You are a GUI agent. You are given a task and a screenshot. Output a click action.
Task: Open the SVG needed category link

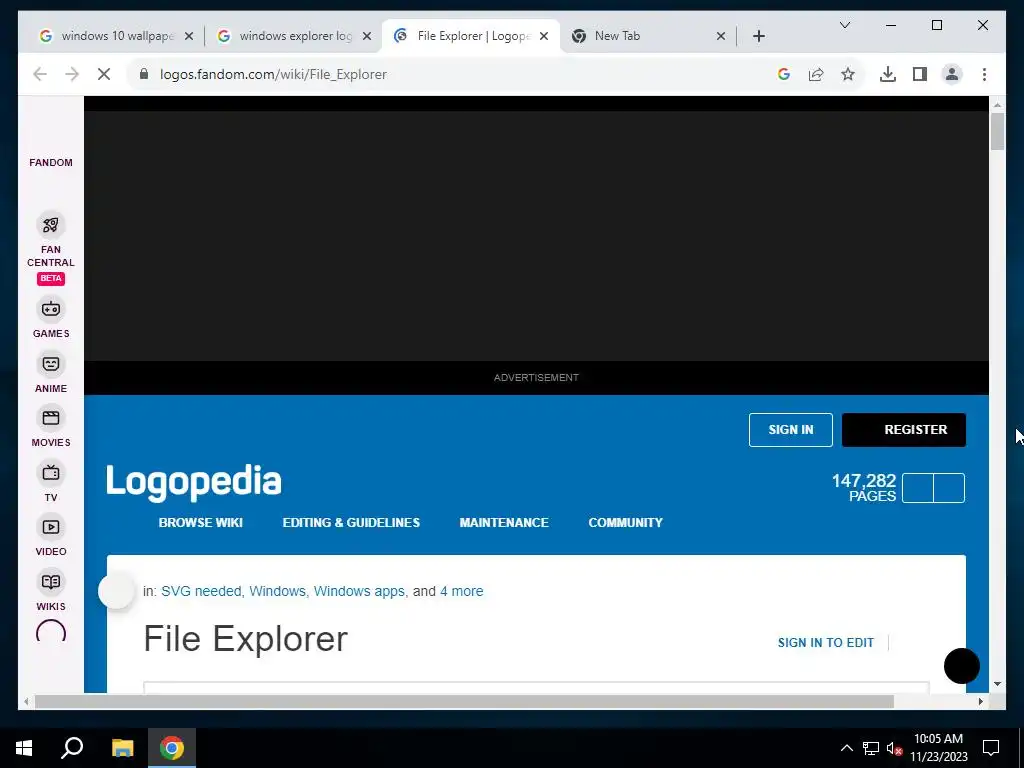[201, 591]
